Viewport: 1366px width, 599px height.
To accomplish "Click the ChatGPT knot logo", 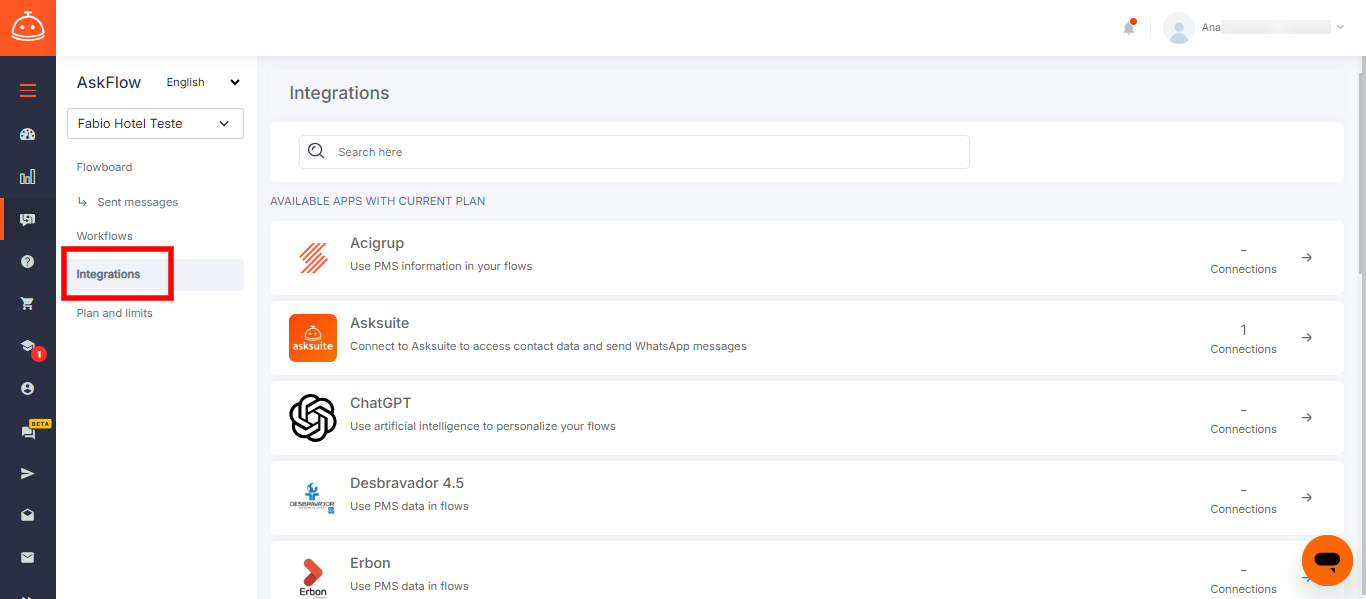I will pos(313,418).
